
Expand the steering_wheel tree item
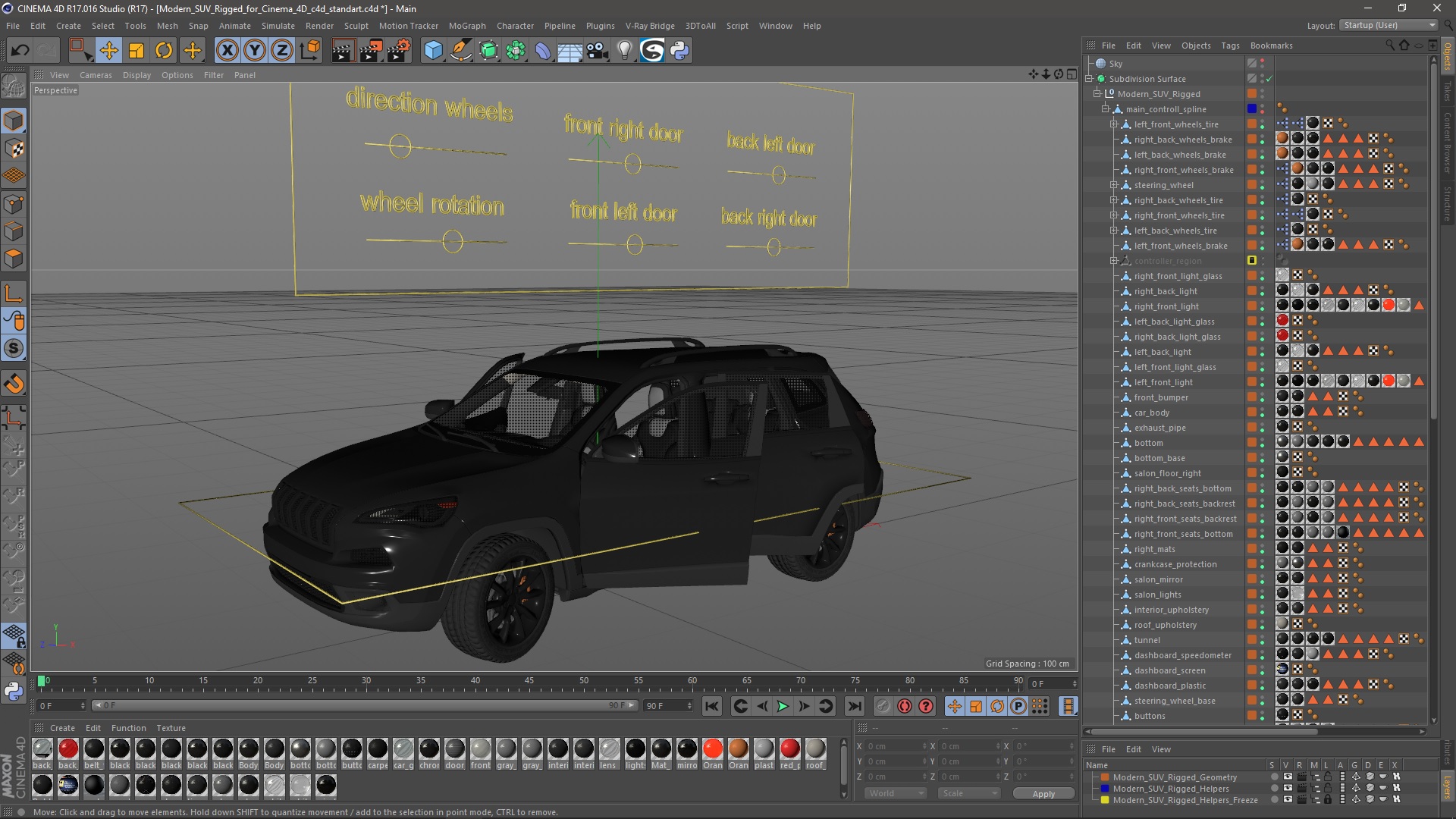[1114, 185]
